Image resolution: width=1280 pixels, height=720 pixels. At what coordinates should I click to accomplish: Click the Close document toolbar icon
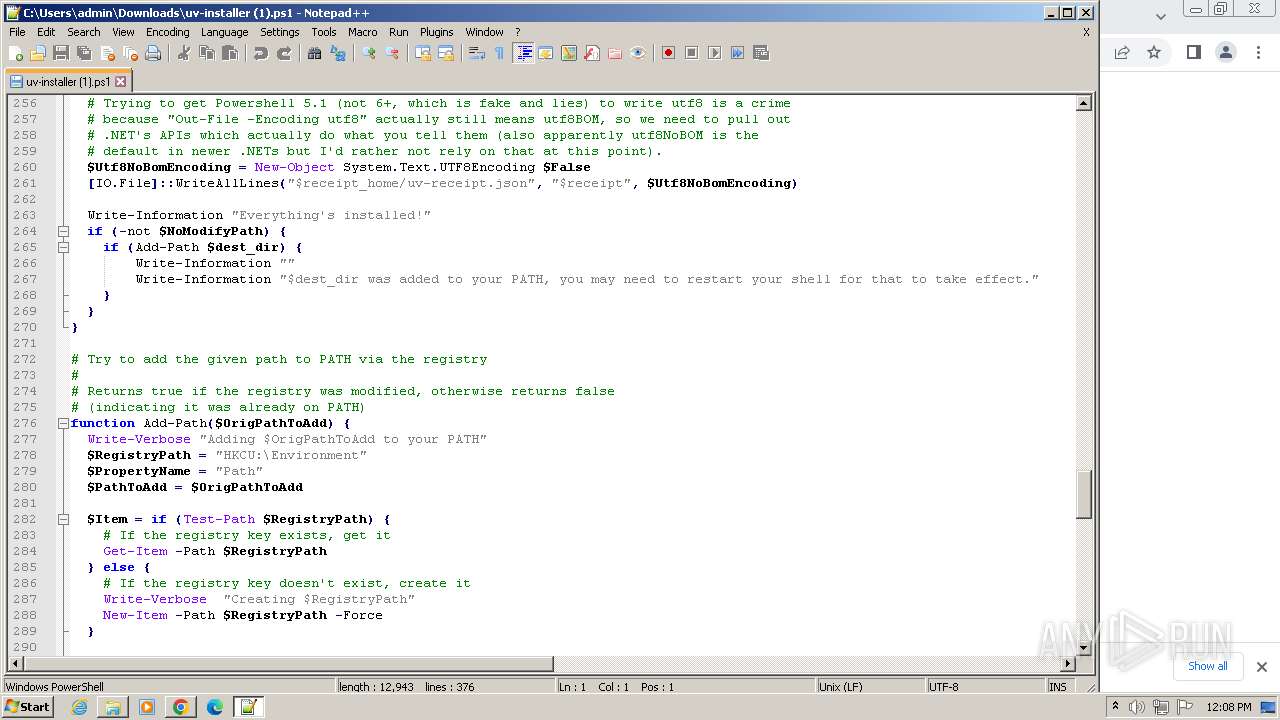tap(107, 53)
